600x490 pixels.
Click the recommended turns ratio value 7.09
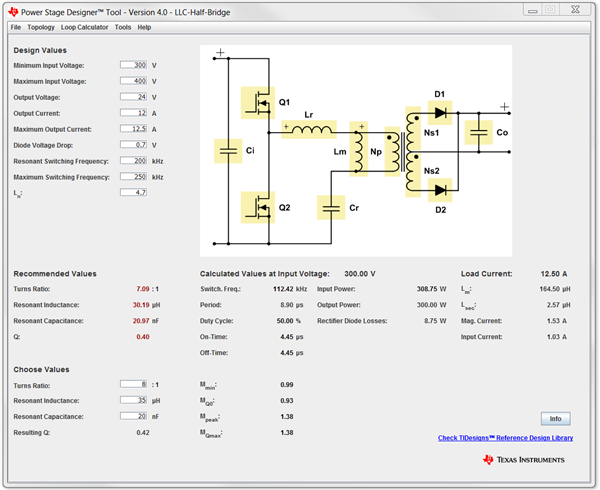[143, 289]
